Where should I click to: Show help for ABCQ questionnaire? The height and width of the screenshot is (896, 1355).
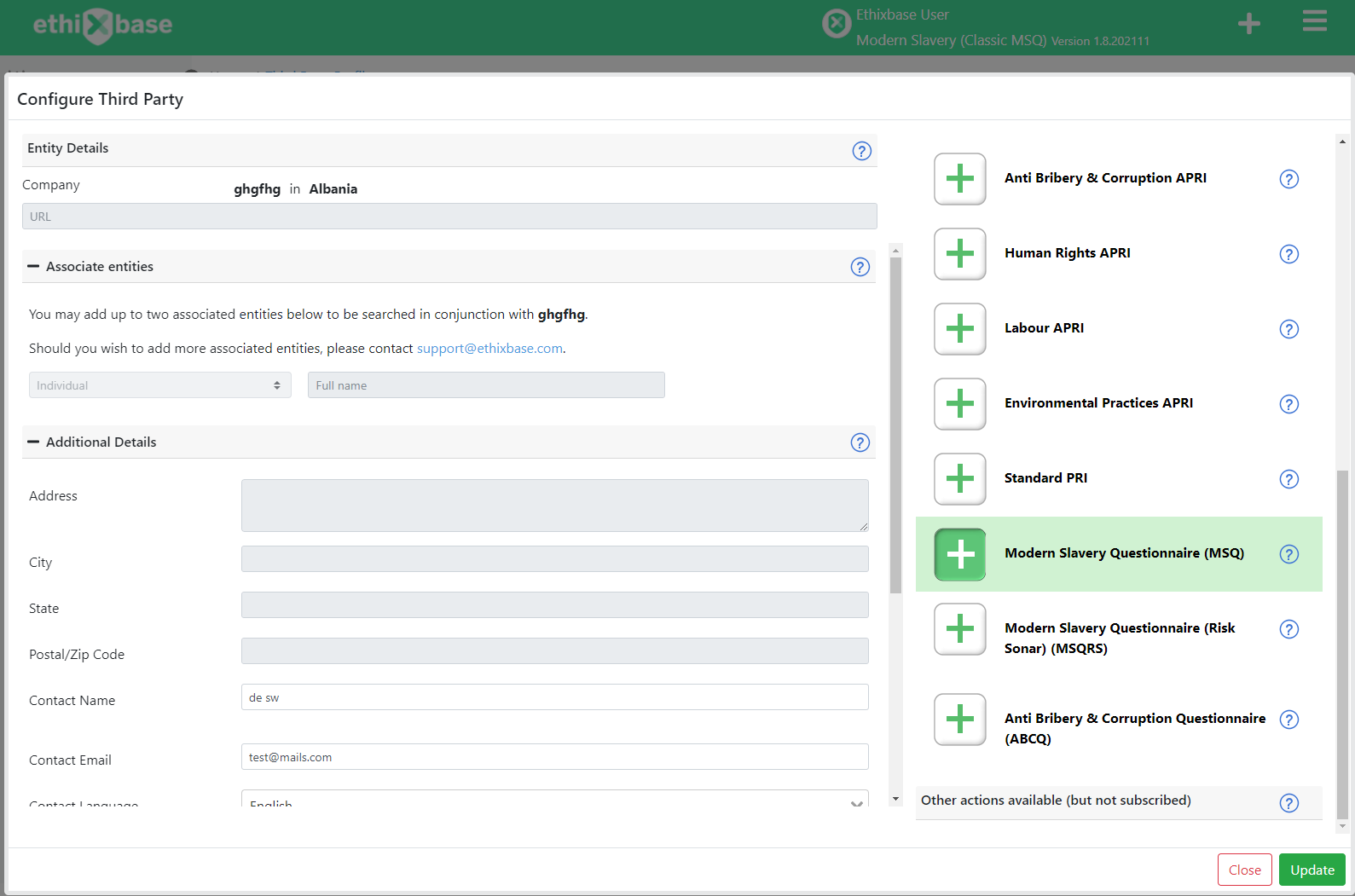click(x=1289, y=720)
